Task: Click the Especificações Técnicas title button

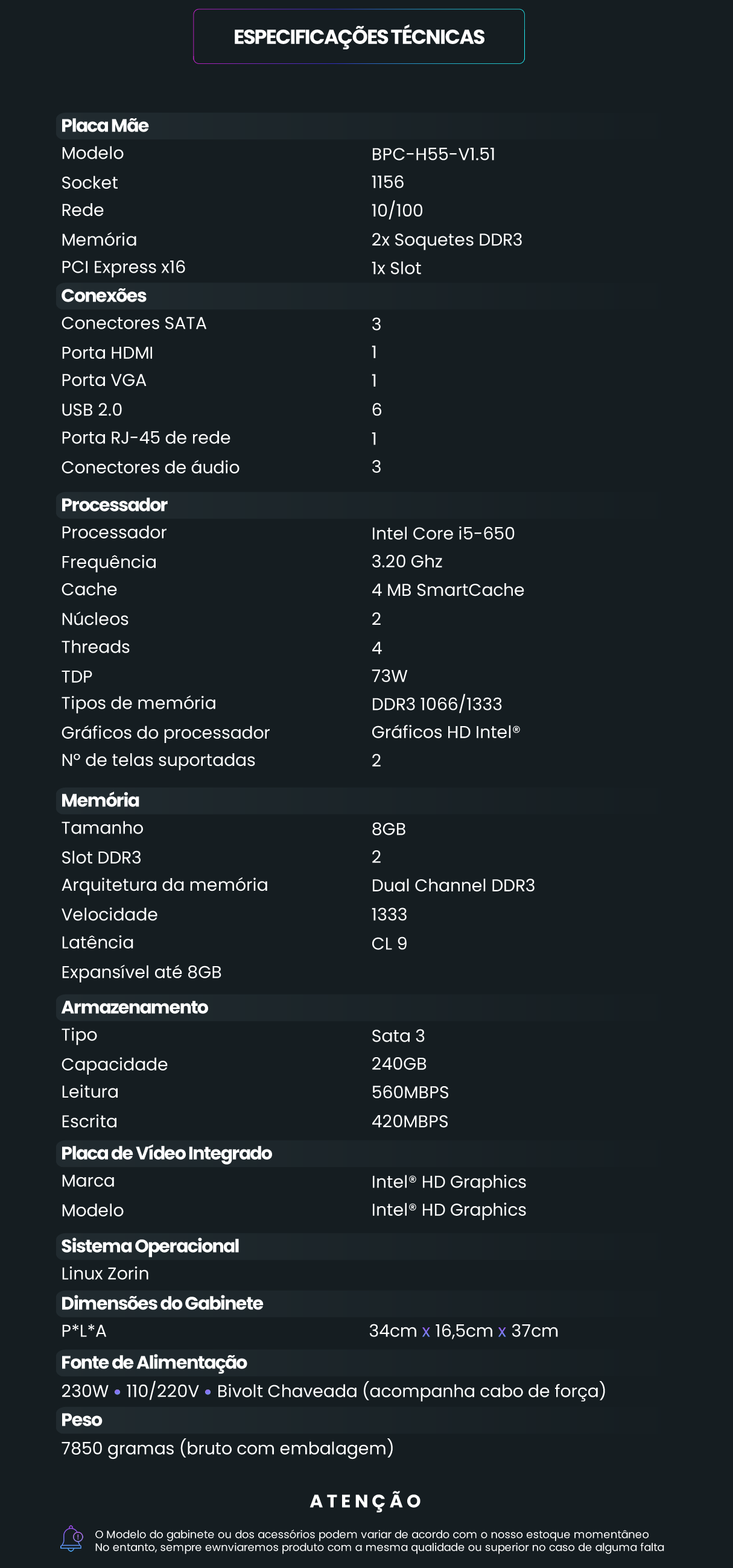Action: (x=358, y=37)
